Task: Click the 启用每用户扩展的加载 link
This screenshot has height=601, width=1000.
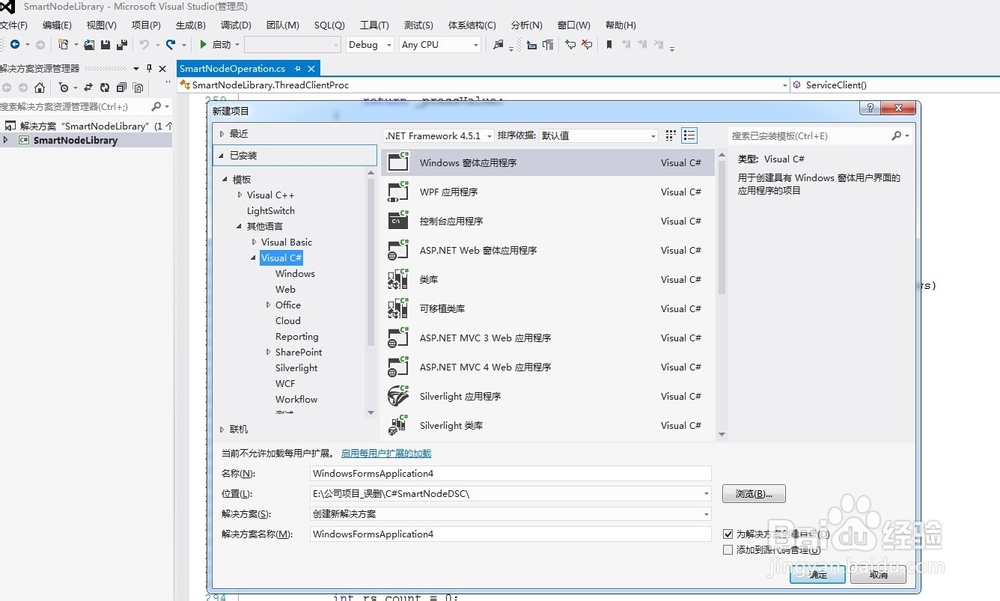Action: point(386,454)
